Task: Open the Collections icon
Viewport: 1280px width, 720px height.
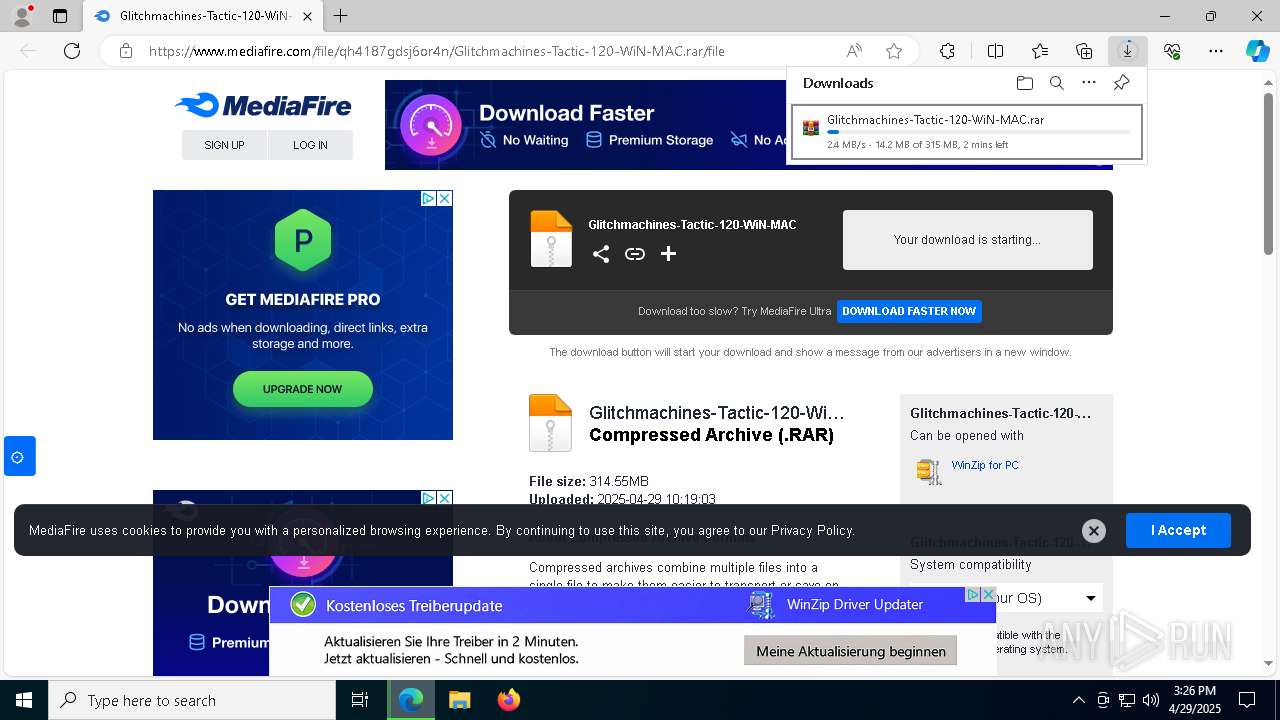Action: (1084, 51)
